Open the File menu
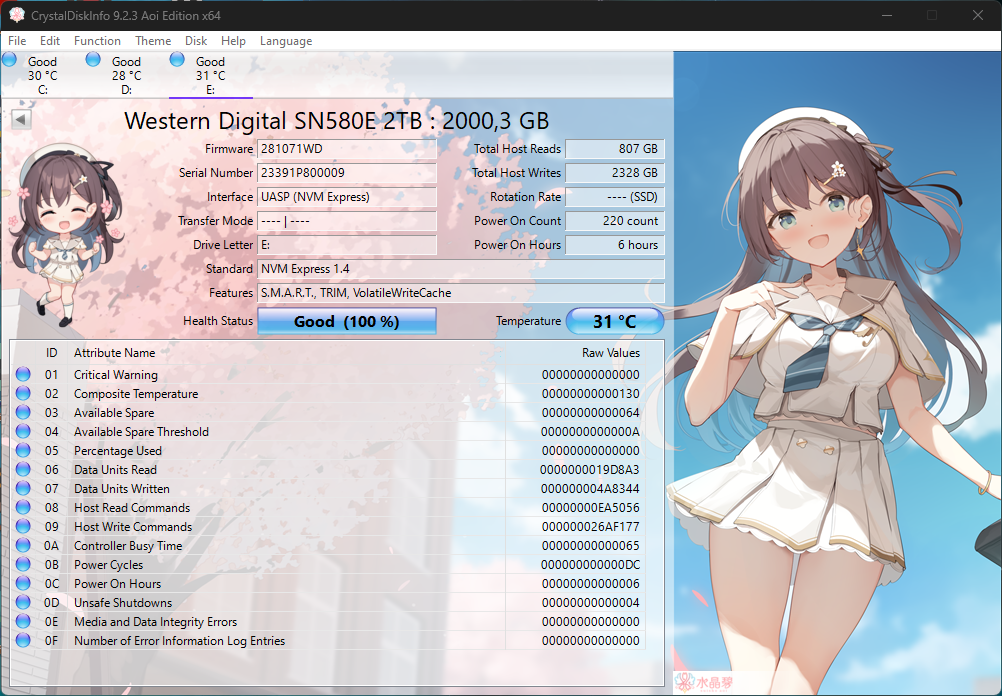 click(x=17, y=41)
